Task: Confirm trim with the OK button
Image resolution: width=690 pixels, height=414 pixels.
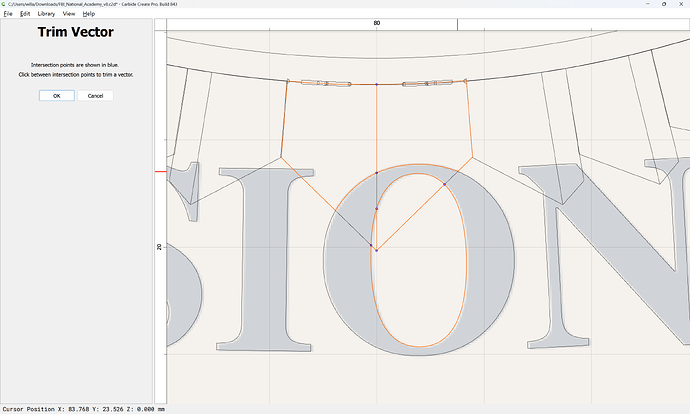Action: [x=57, y=95]
